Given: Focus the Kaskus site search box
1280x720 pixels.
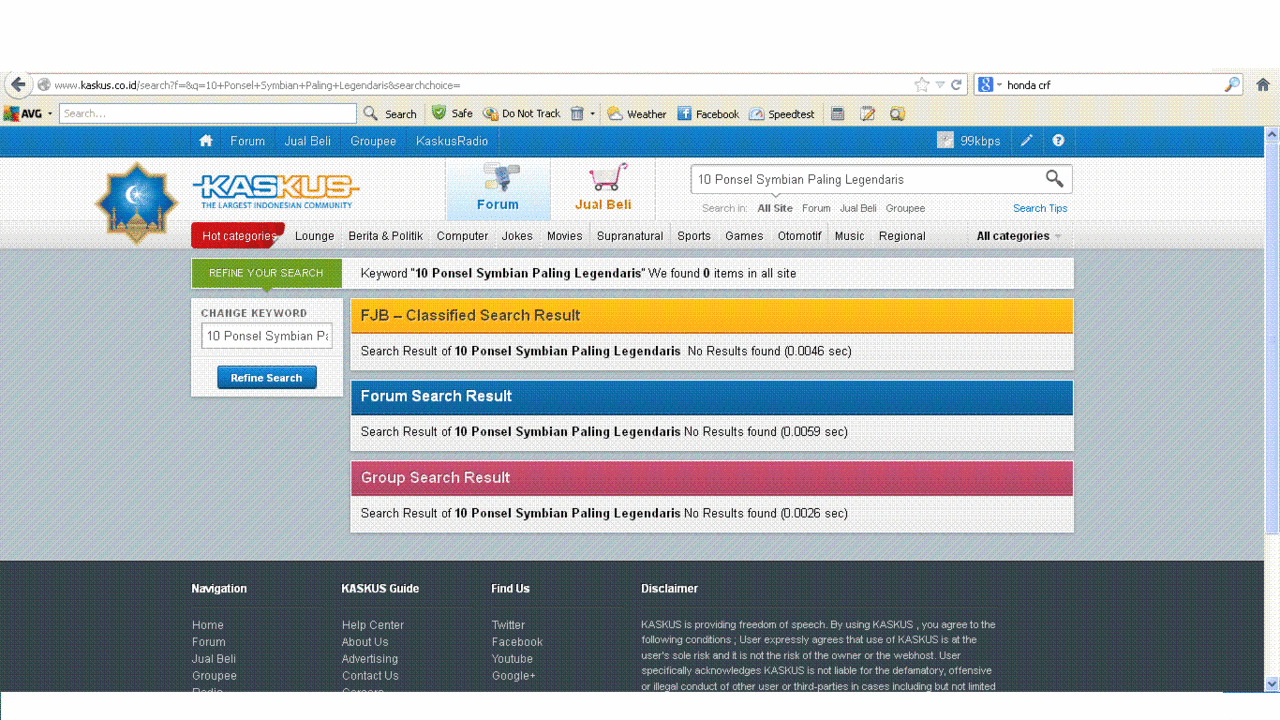Looking at the screenshot, I should click(866, 180).
